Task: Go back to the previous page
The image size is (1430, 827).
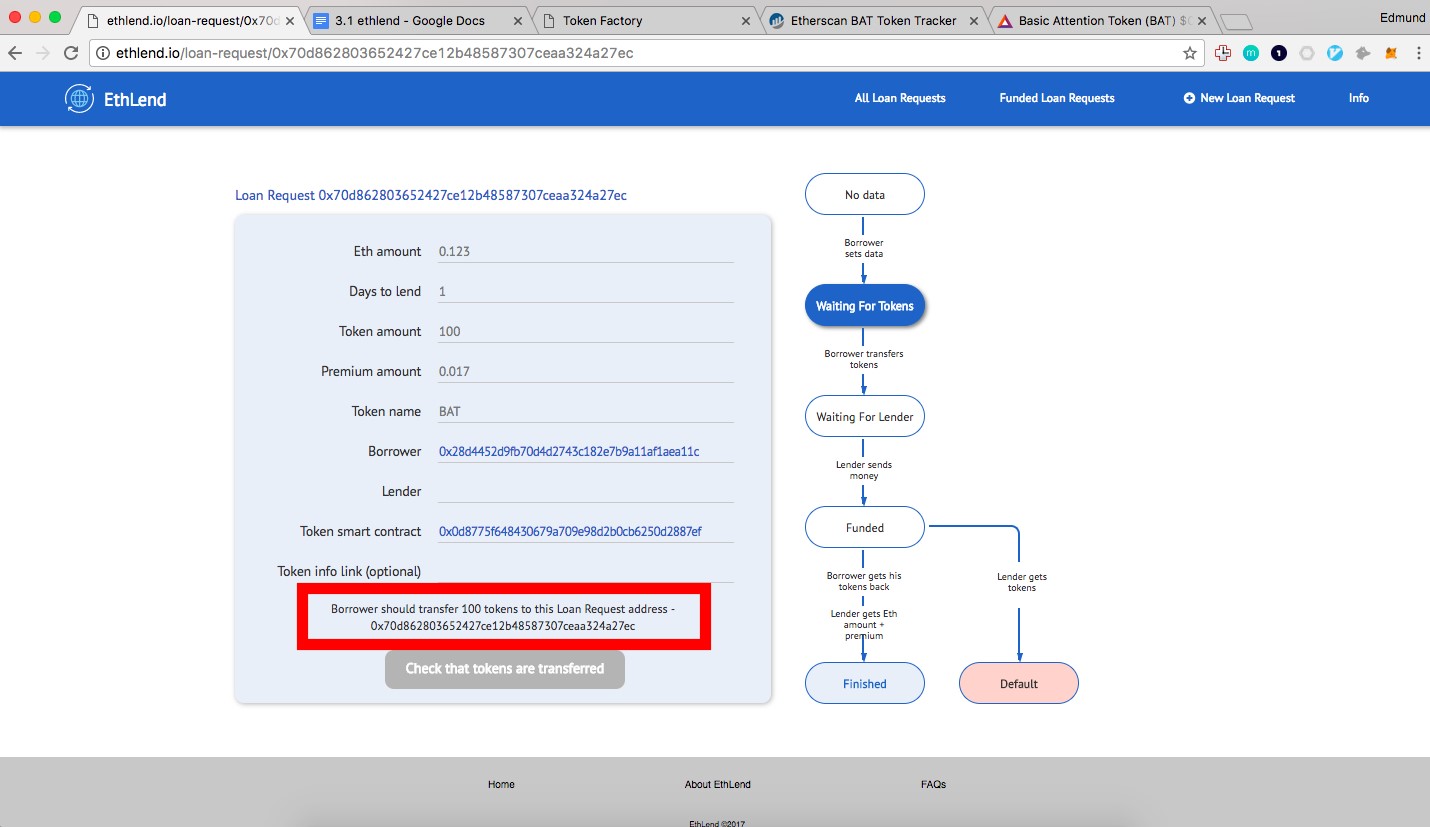Action: pos(14,53)
